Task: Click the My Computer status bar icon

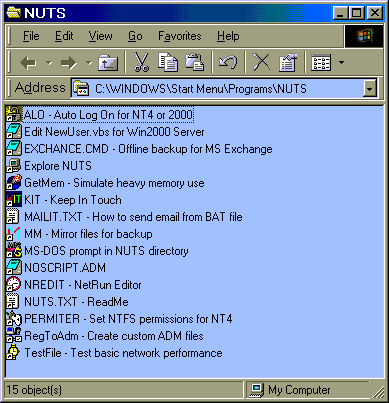Action: pyautogui.click(x=257, y=390)
